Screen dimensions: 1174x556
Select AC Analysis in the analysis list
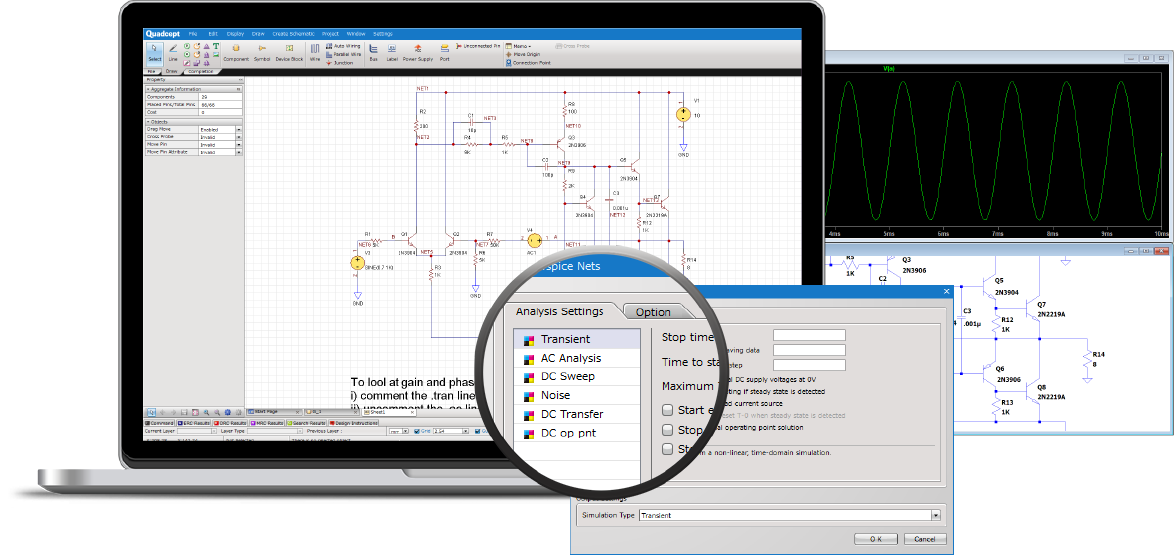570,358
